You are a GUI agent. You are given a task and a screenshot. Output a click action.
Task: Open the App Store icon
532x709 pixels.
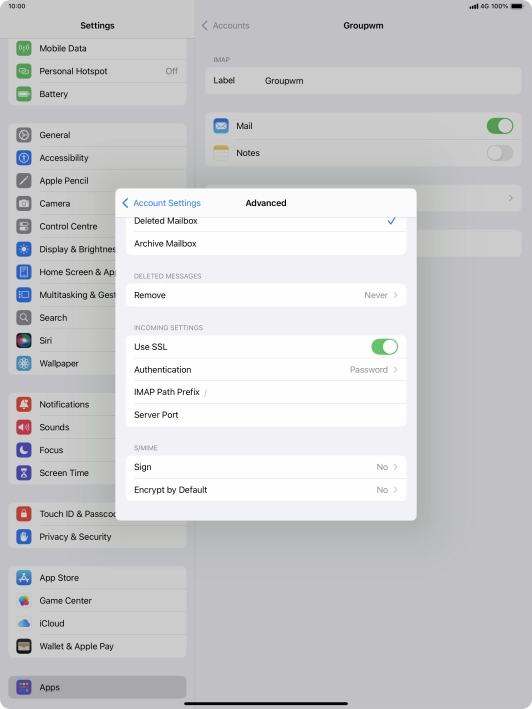coord(24,577)
